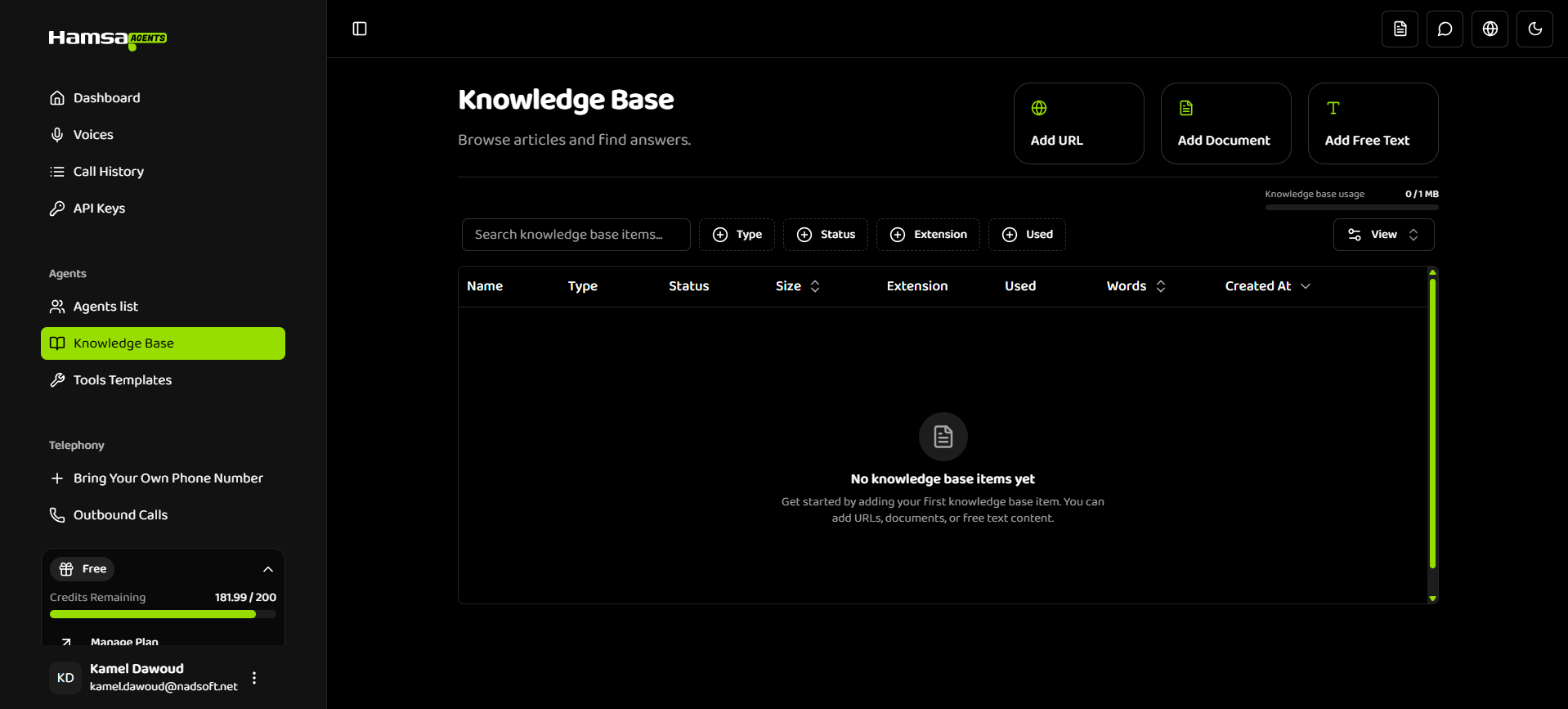Click the Hamsa Agents logo
The image size is (1568, 709).
[x=108, y=38]
